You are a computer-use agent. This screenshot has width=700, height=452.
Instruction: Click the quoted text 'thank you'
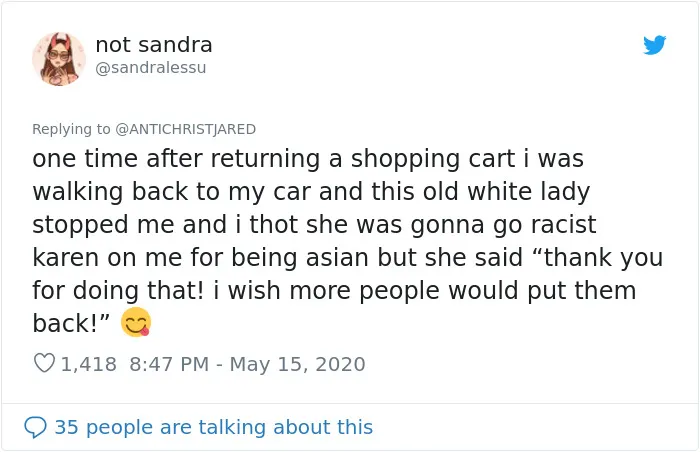tap(603, 258)
